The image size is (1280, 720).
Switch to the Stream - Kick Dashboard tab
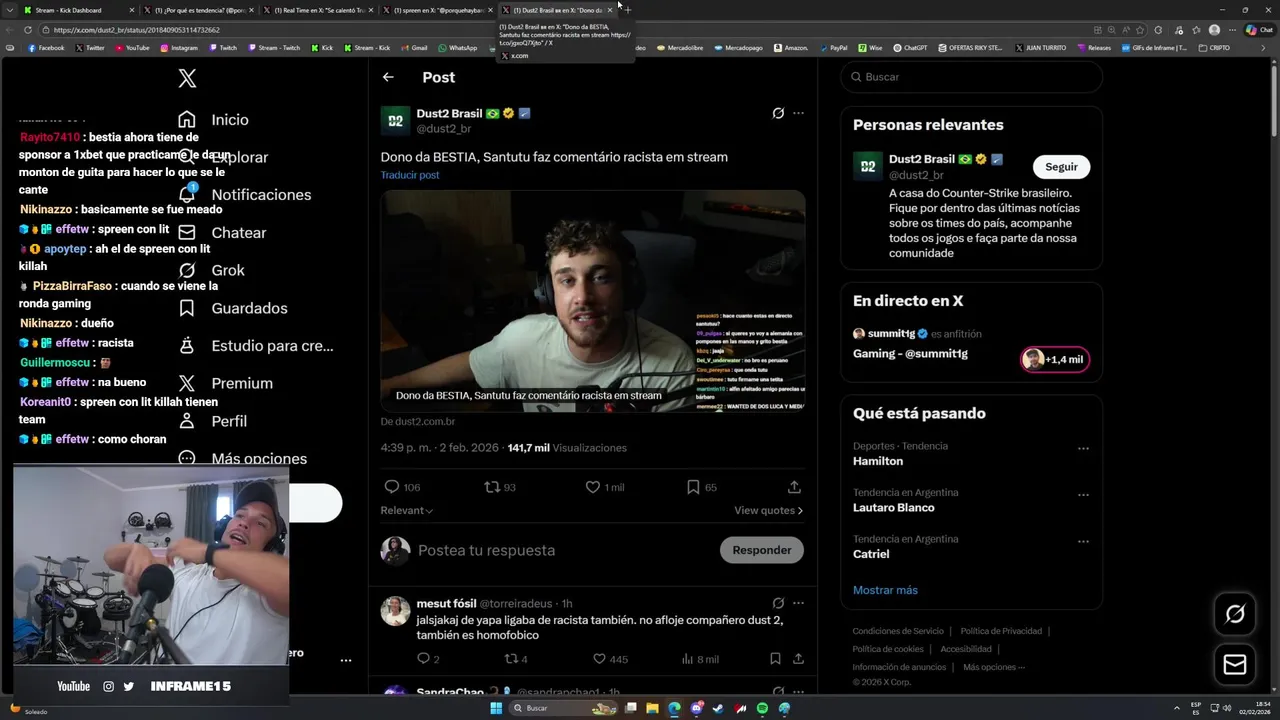[x=76, y=10]
